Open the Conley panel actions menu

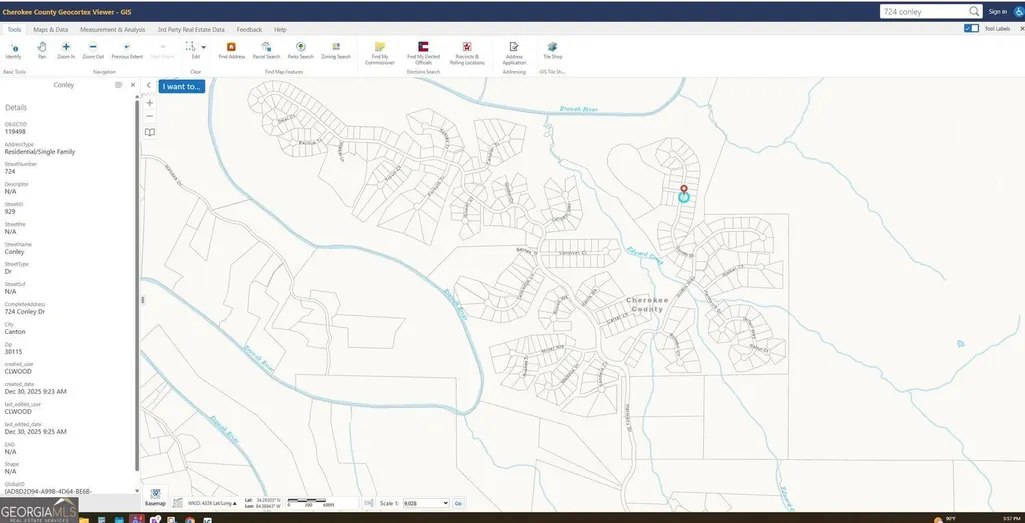tap(118, 85)
